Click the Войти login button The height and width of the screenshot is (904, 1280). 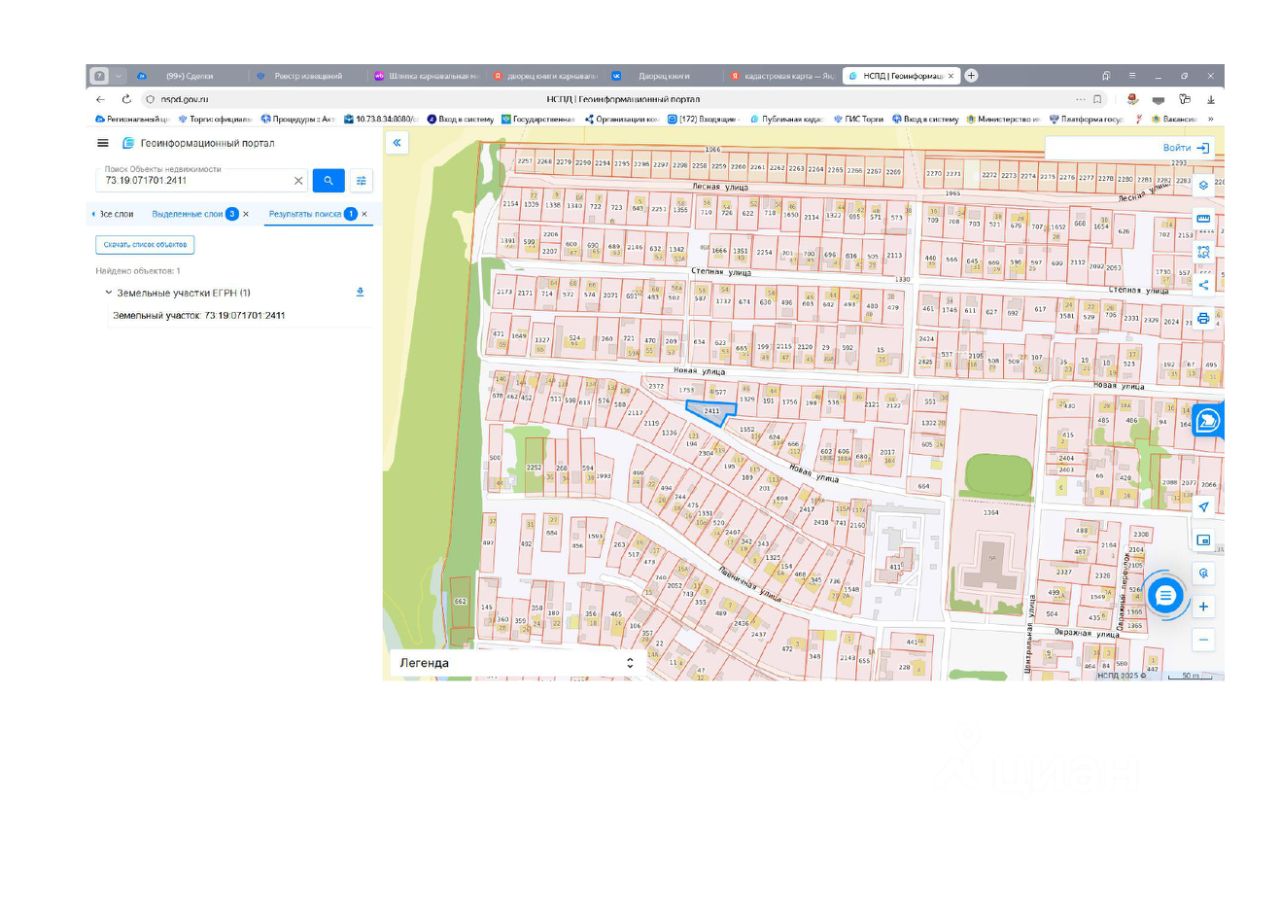click(x=1186, y=148)
